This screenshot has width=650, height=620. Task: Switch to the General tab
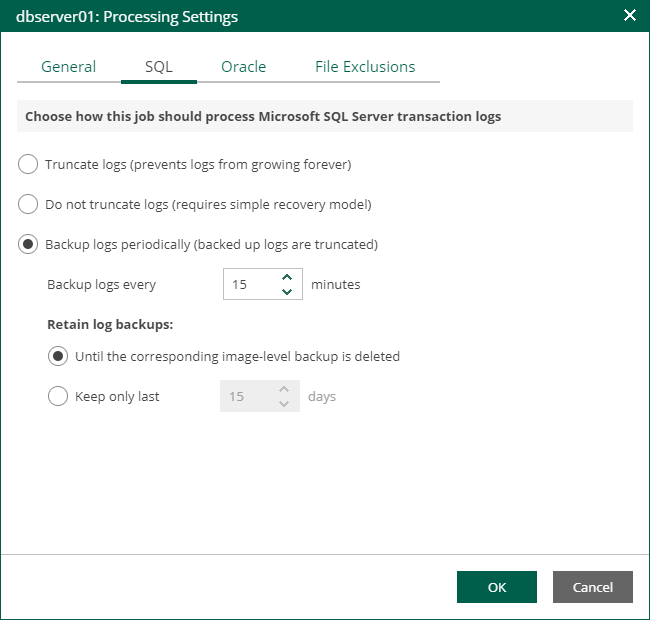pos(68,67)
